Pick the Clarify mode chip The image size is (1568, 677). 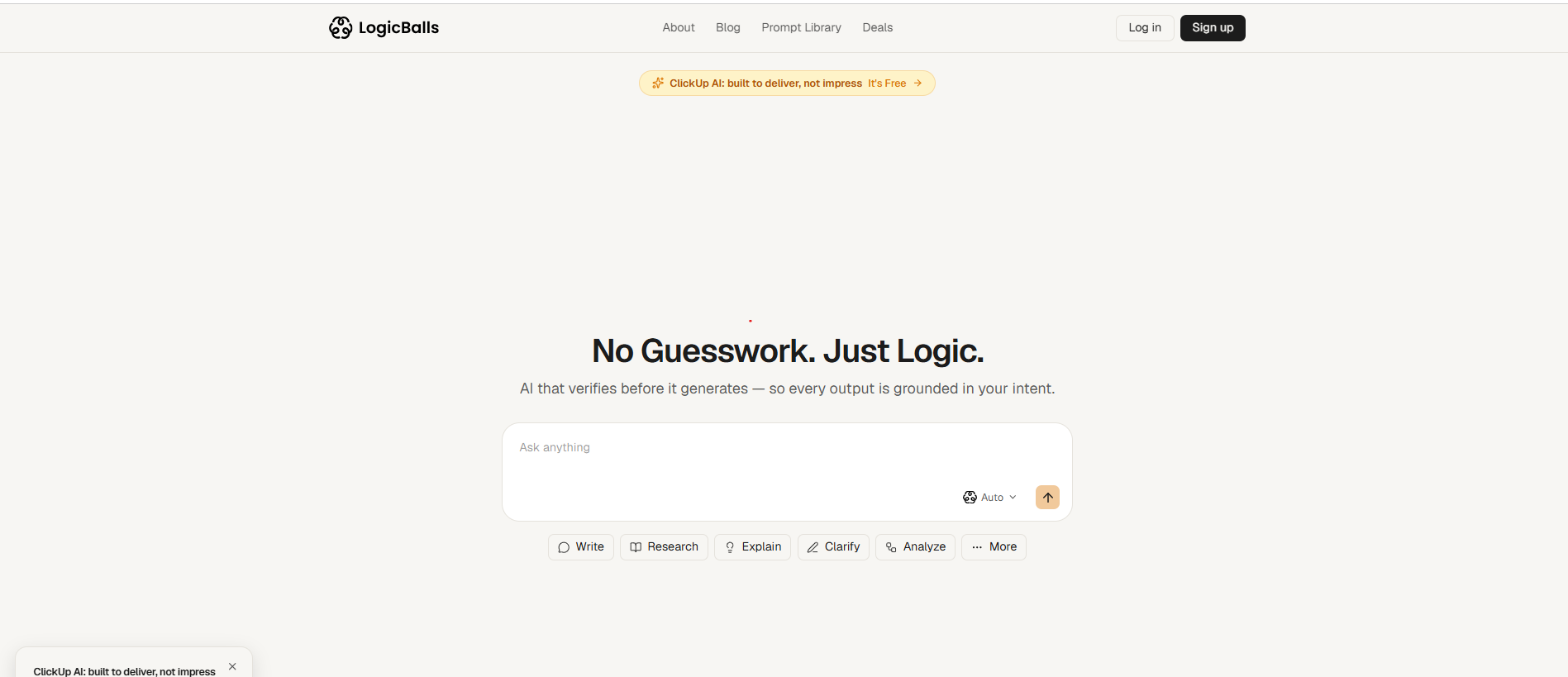[x=833, y=547]
